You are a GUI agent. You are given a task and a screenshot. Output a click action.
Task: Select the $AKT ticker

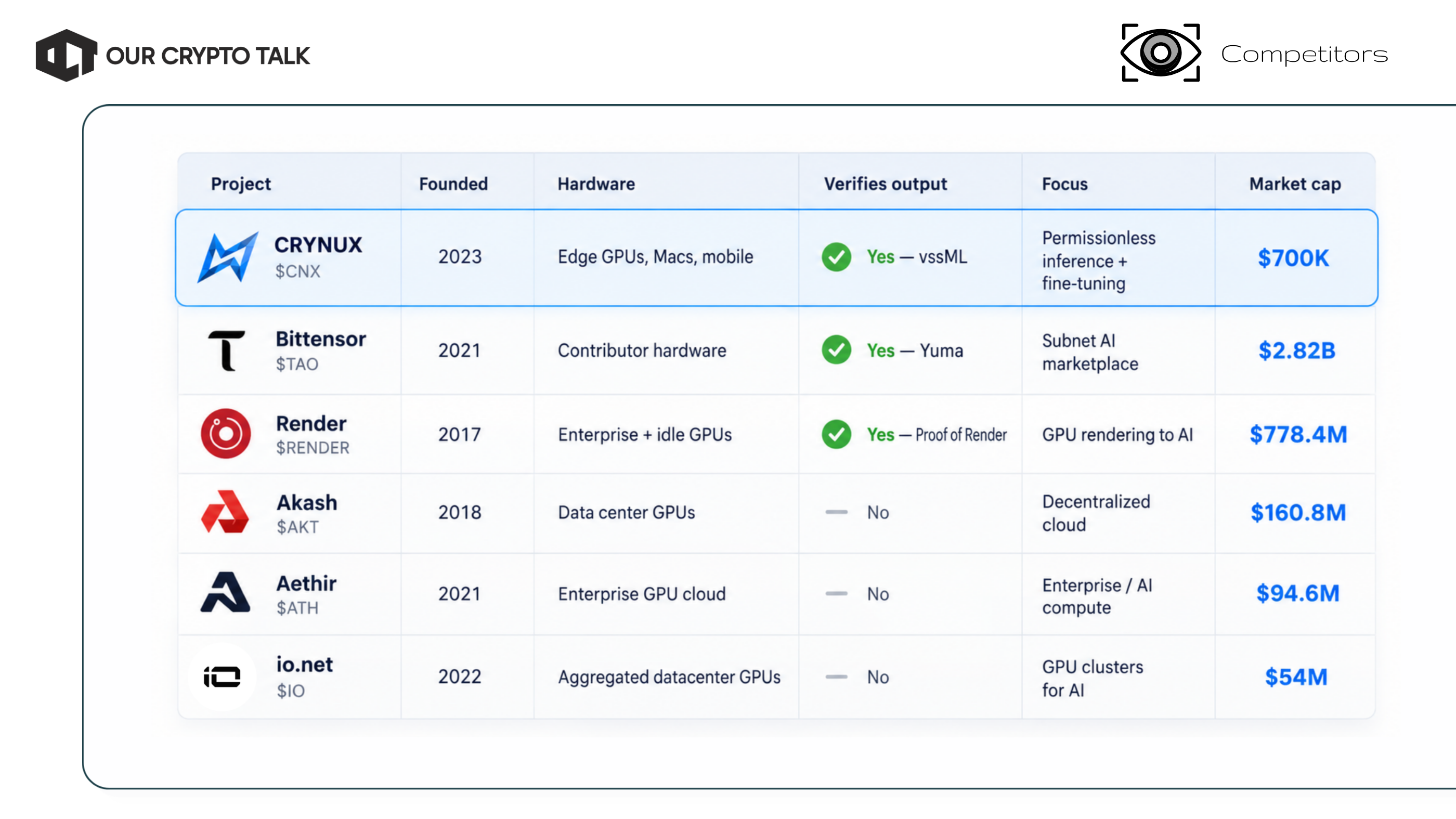tap(298, 527)
